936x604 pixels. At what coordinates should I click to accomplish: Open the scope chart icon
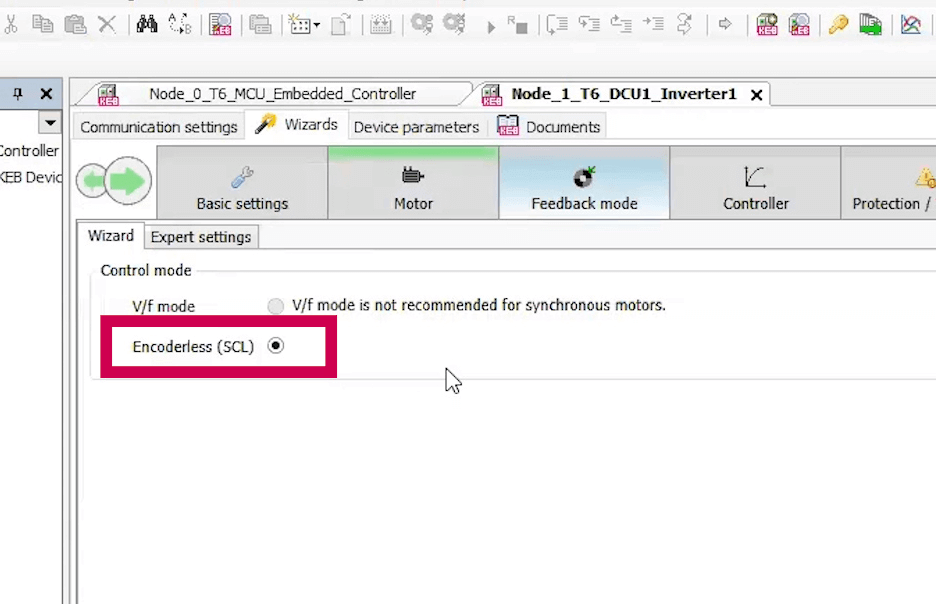click(x=911, y=24)
